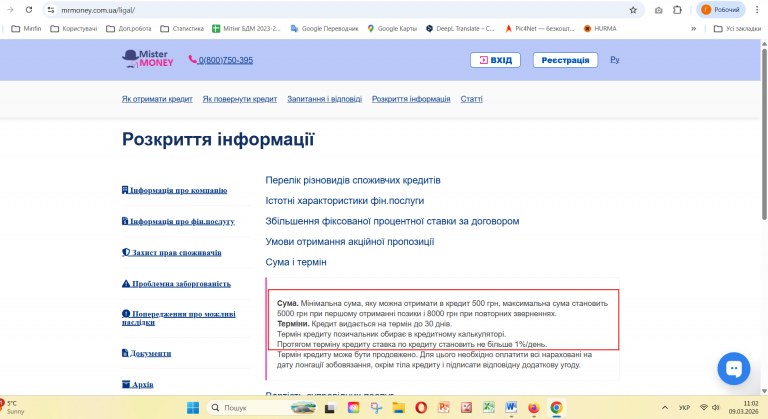Expand Умови отримання акційної пропозиції
This screenshot has height=419, width=768.
[x=350, y=242]
